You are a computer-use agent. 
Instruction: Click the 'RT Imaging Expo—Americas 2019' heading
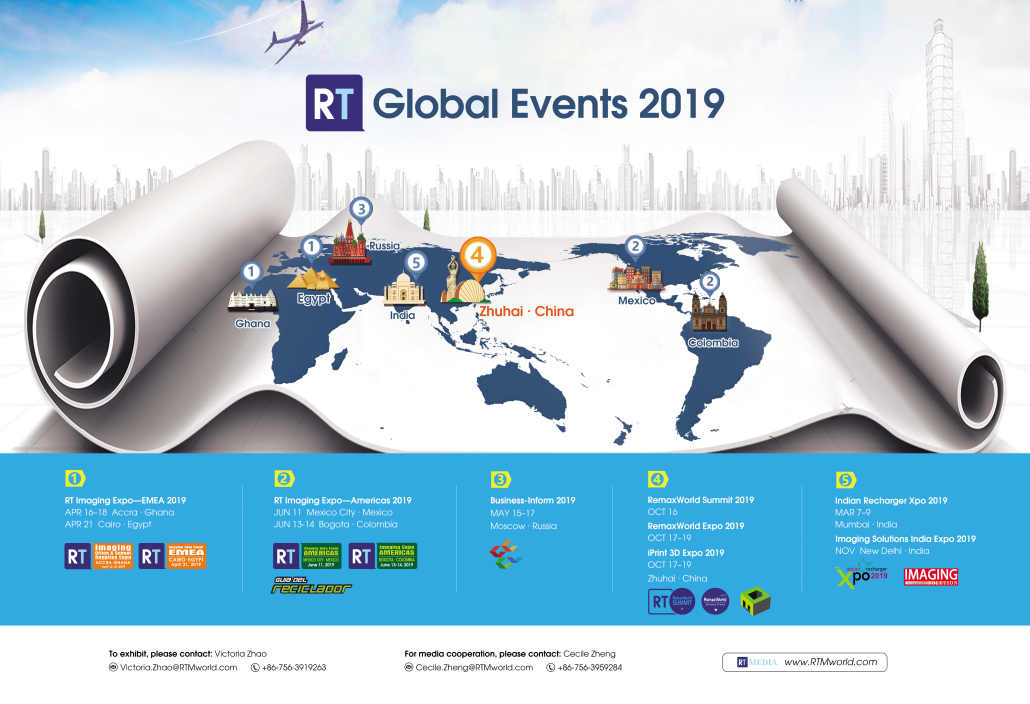(342, 500)
